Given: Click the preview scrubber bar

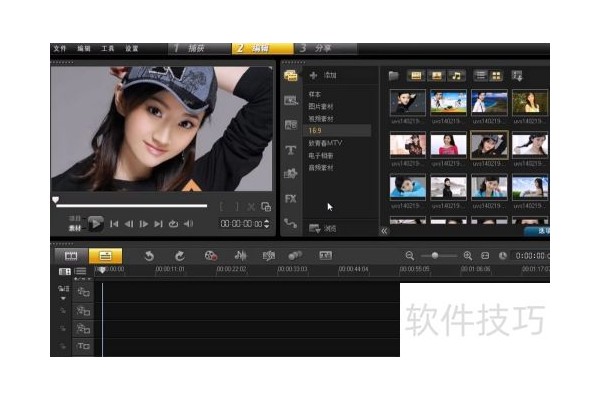Looking at the screenshot, I should pos(131,206).
